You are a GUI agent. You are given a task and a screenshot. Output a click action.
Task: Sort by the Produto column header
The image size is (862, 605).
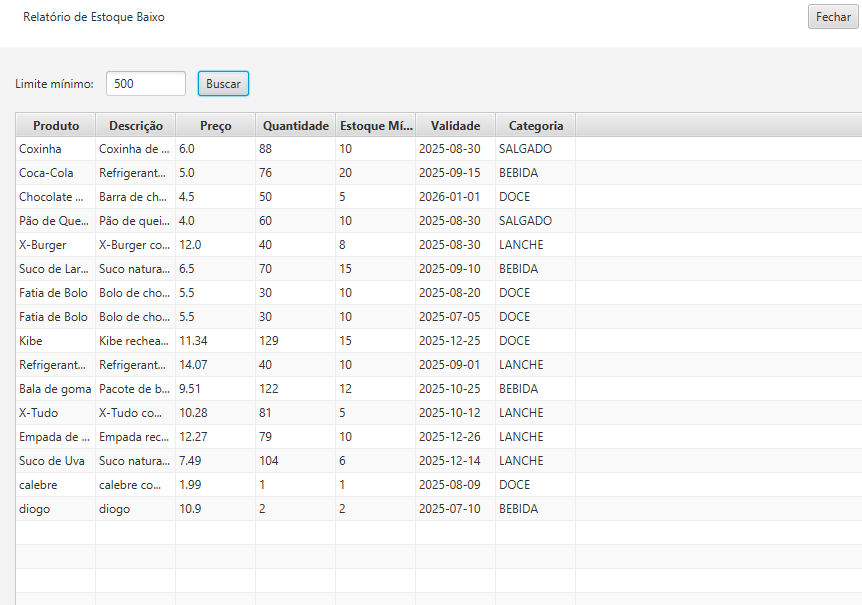56,126
